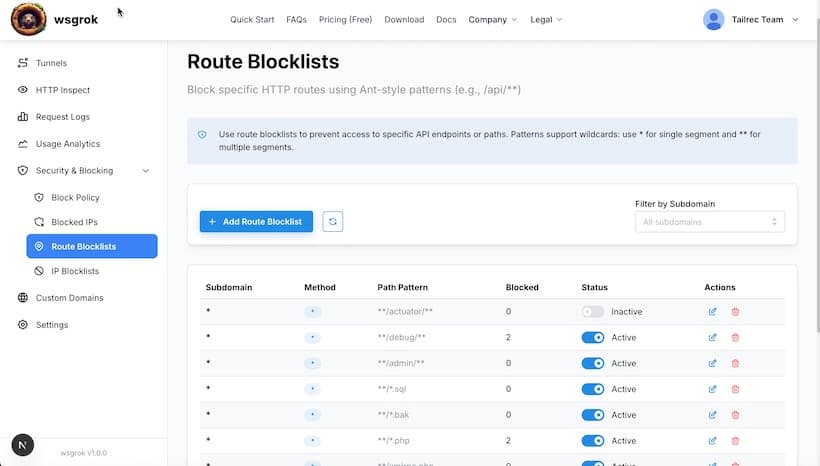This screenshot has height=466, width=820.
Task: Open Settings from the sidebar
Action: pyautogui.click(x=52, y=325)
